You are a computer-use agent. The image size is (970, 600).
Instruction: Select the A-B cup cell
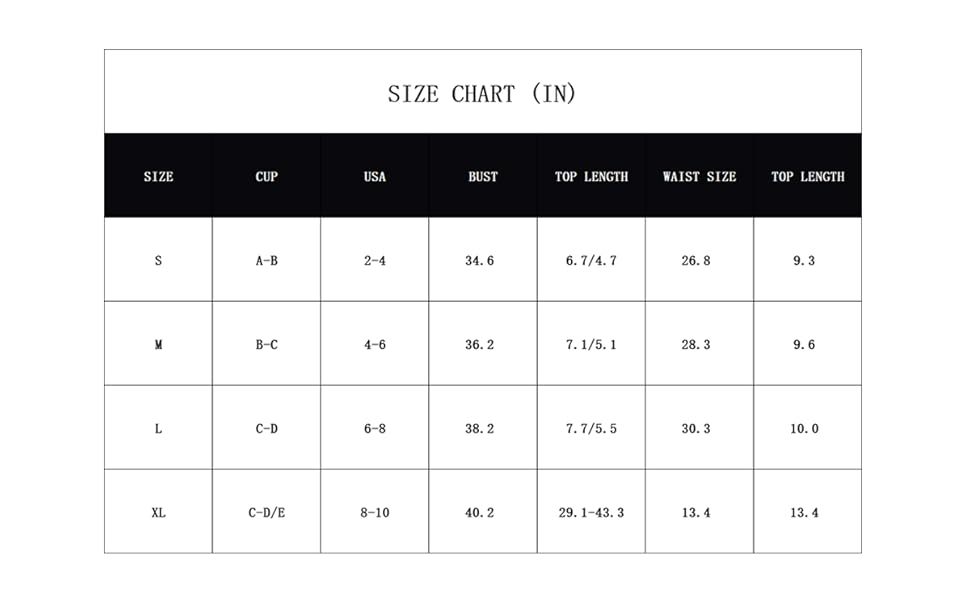coord(266,261)
